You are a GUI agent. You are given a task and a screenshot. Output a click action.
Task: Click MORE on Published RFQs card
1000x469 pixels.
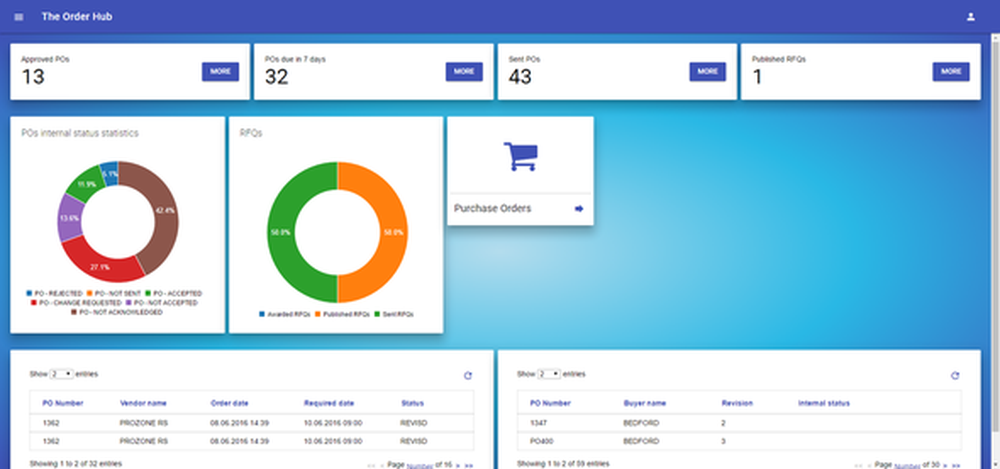pyautogui.click(x=951, y=71)
